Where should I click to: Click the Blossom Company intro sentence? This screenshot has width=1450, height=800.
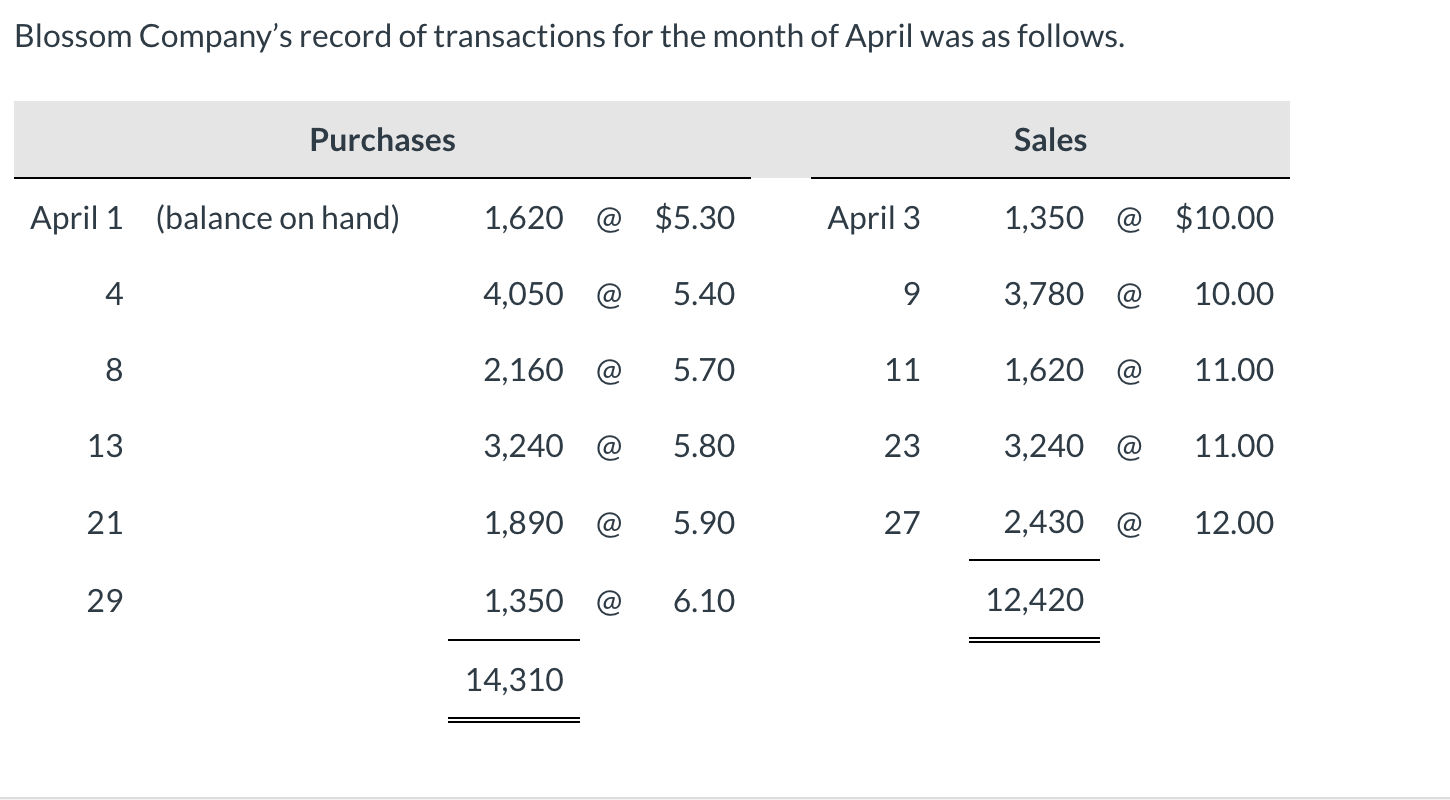coord(569,37)
